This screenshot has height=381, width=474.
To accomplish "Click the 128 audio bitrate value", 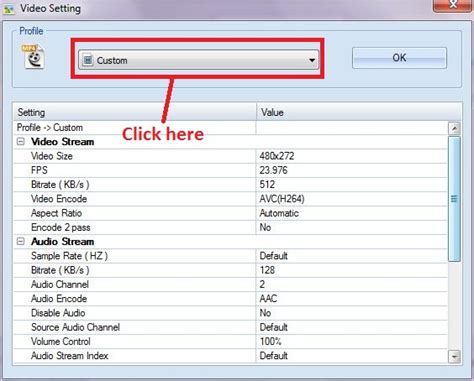I will coord(267,270).
